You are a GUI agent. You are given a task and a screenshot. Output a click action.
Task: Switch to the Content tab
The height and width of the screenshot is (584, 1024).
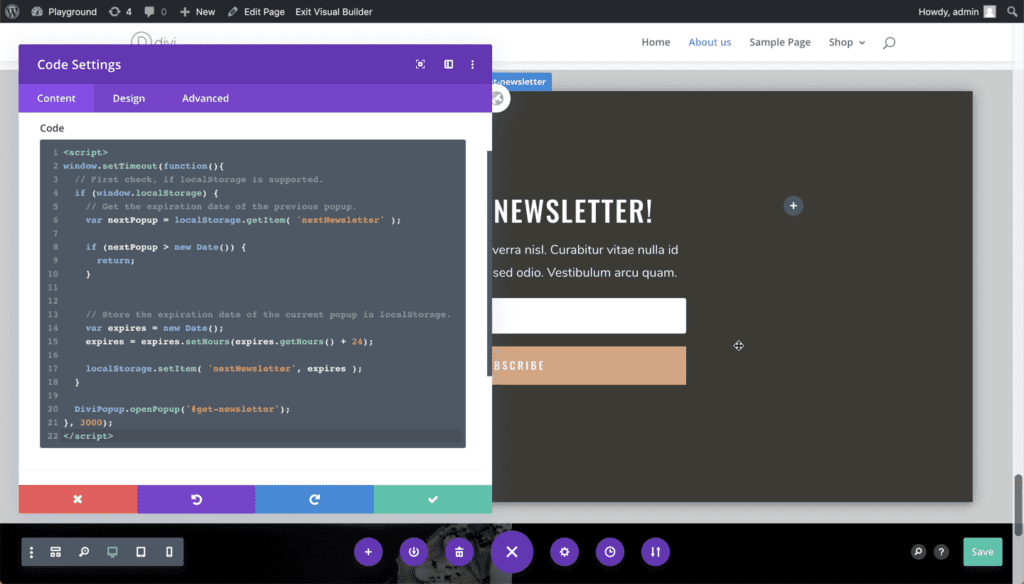[56, 98]
